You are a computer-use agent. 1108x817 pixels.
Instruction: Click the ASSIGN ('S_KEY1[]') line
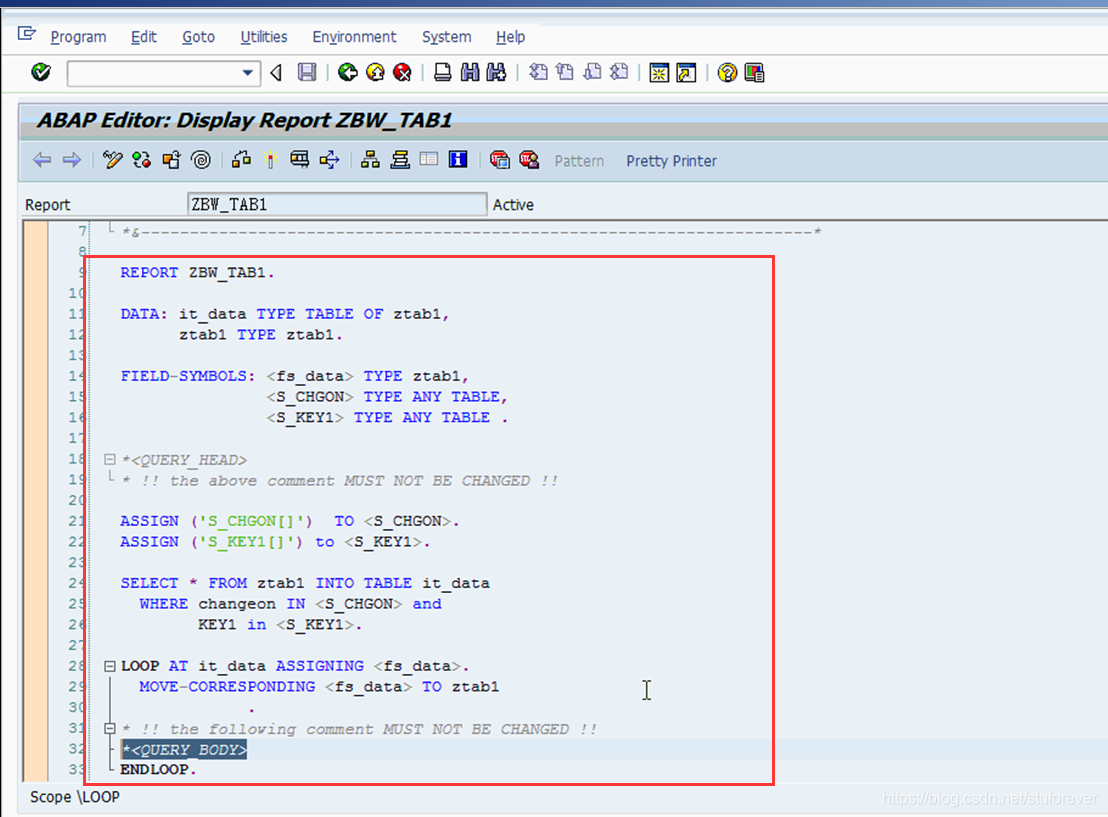(x=275, y=542)
